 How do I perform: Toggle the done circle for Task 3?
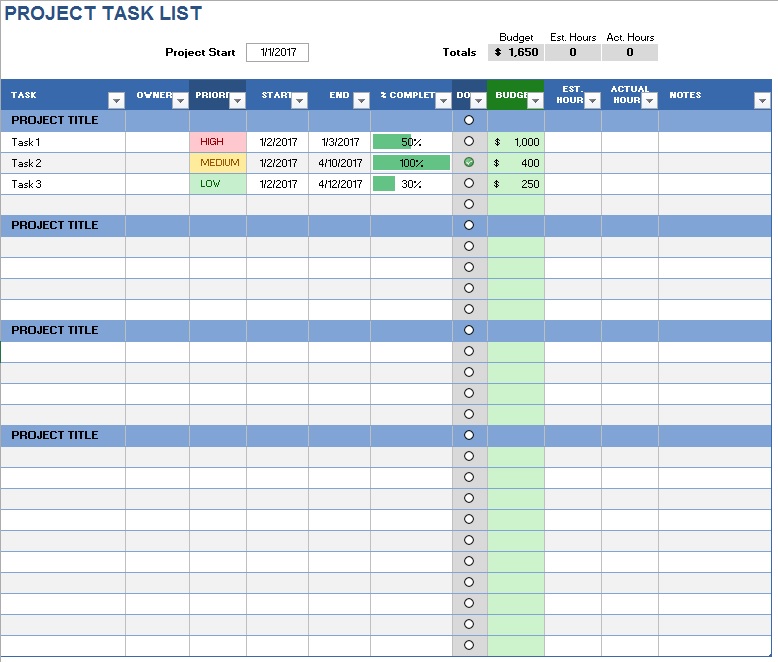(x=469, y=183)
